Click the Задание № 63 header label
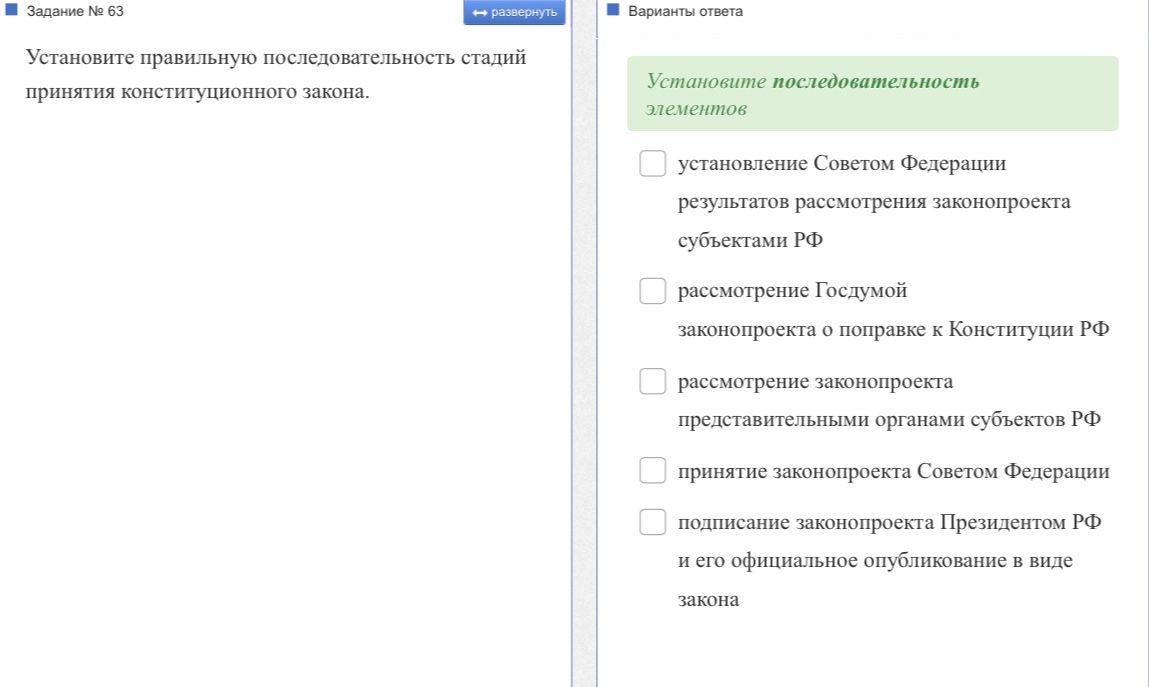Viewport: 1149px width, 687px height. (75, 11)
